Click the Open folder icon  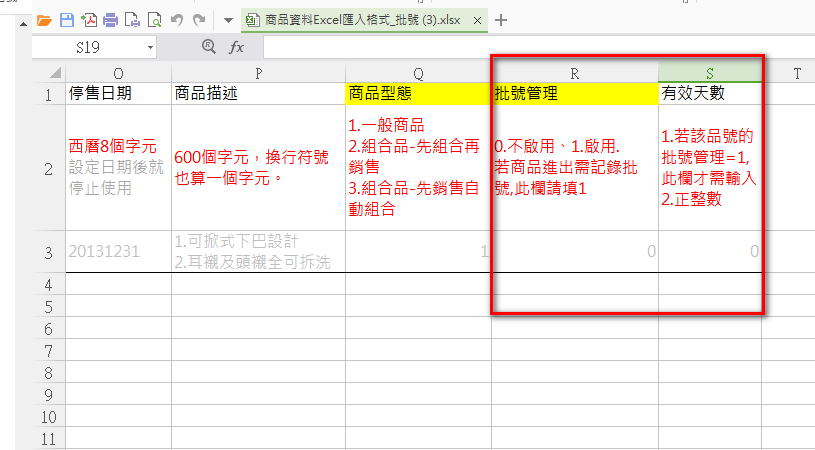pos(45,21)
